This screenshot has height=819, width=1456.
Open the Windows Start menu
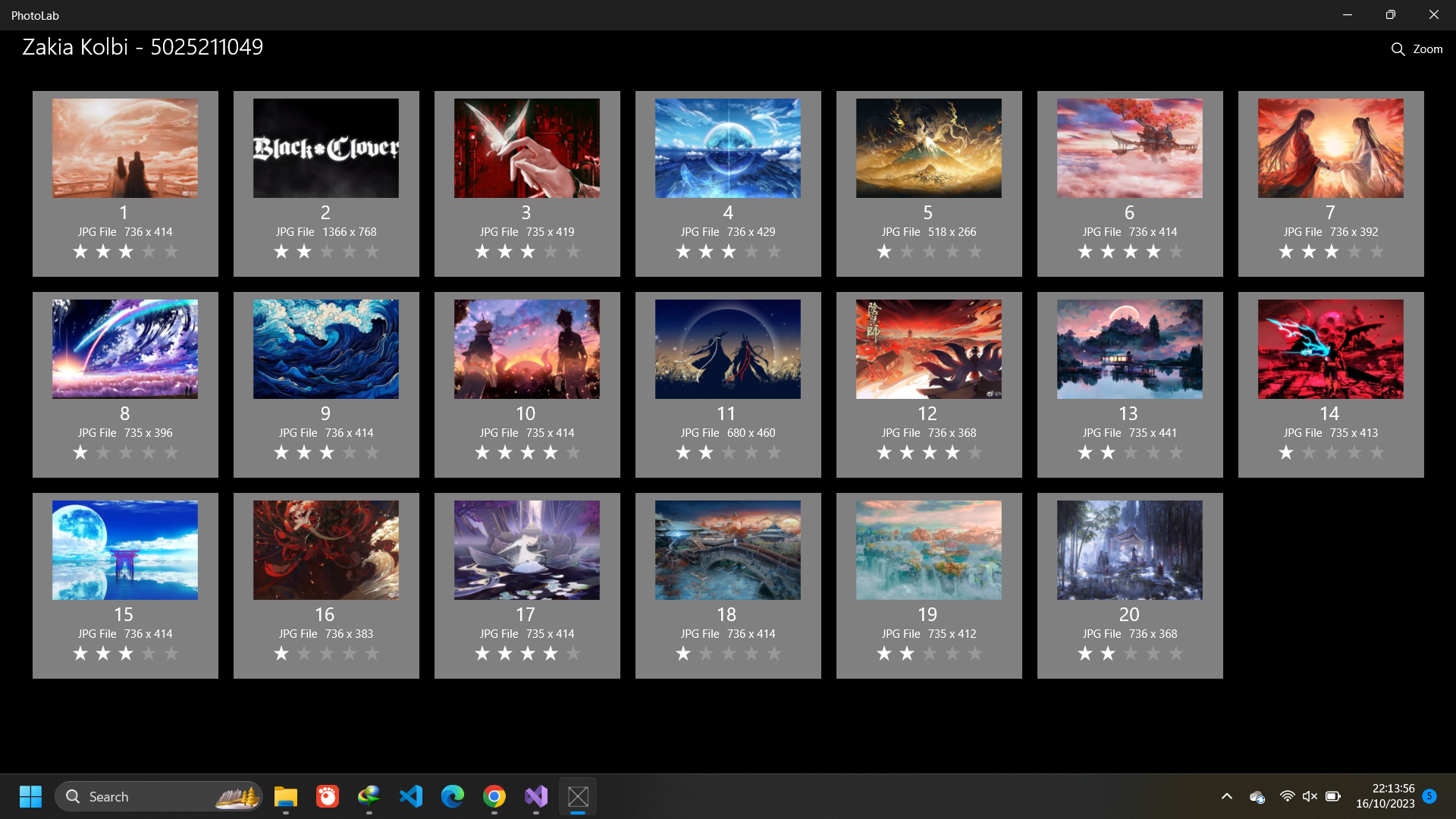[x=30, y=796]
